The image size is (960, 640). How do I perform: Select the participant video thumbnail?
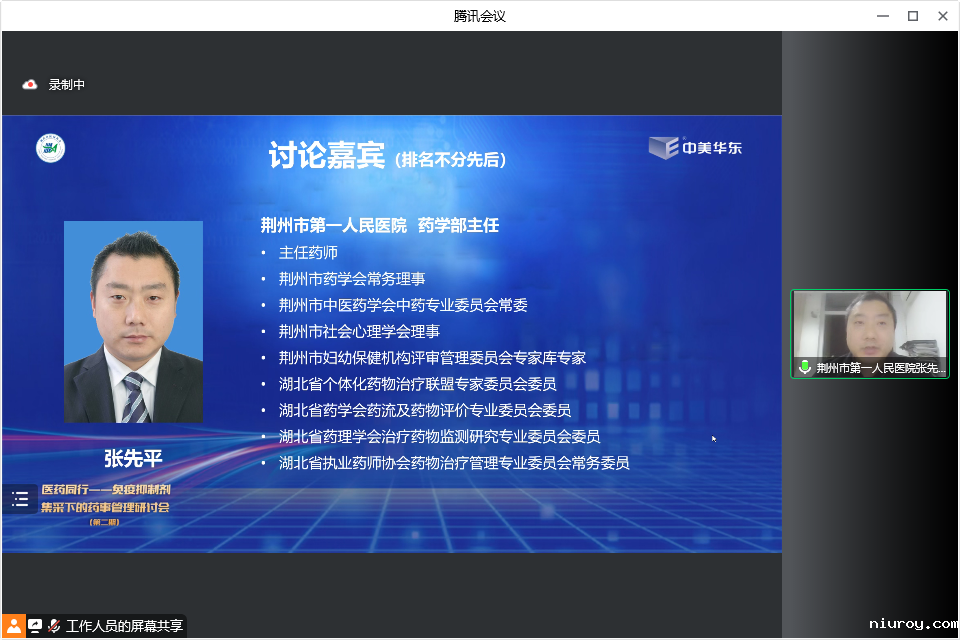pyautogui.click(x=870, y=326)
